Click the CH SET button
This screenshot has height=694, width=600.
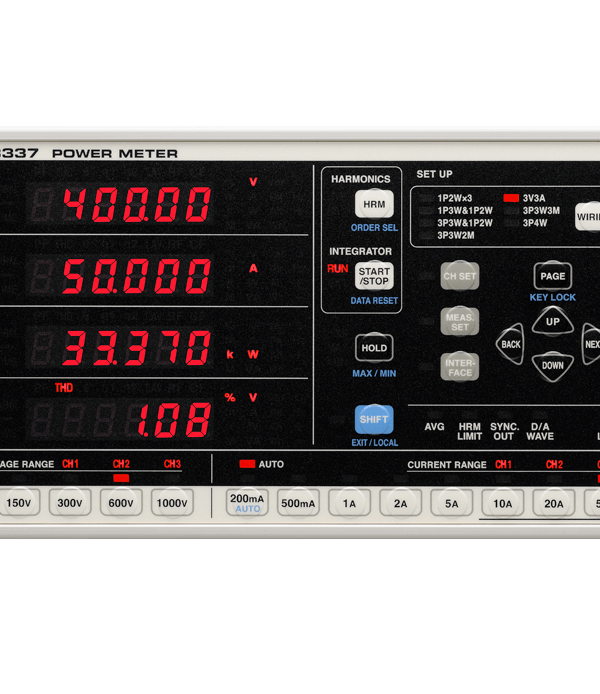[x=460, y=276]
